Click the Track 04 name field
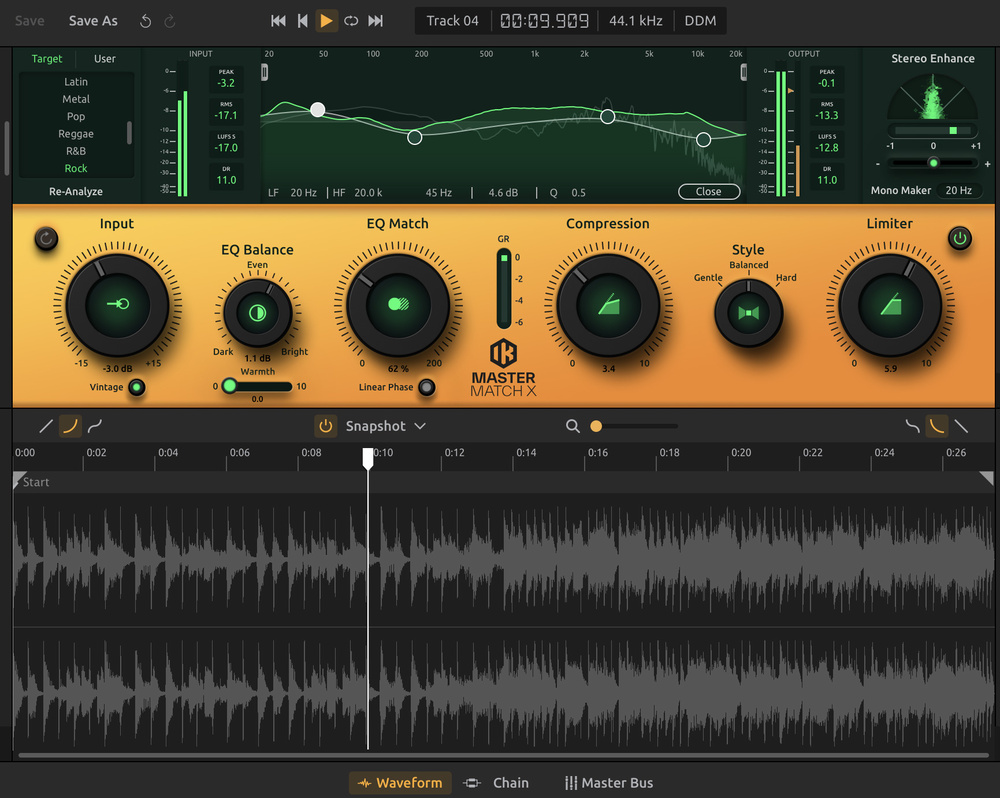This screenshot has height=798, width=1000. pyautogui.click(x=452, y=21)
